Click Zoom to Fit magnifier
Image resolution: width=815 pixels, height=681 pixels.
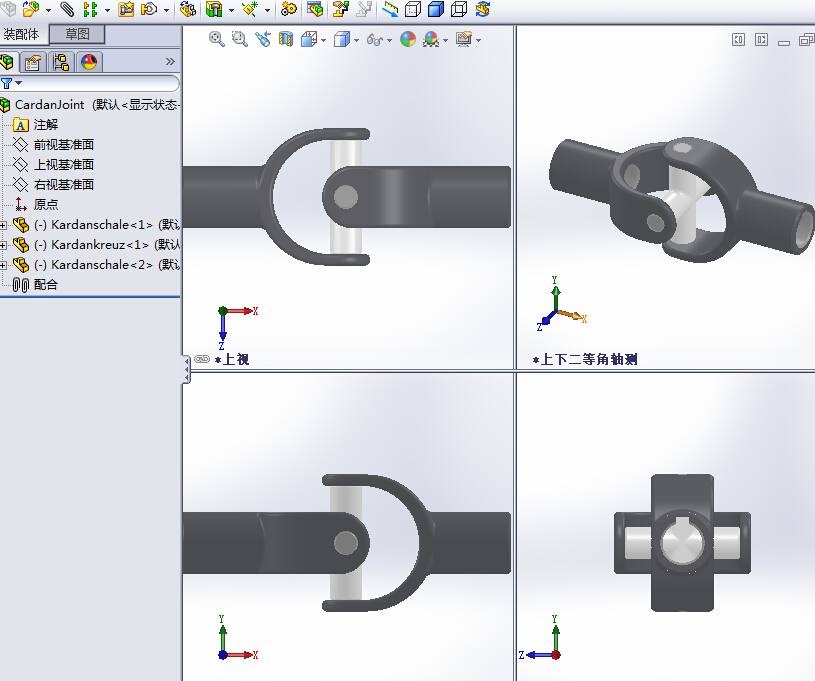[217, 39]
